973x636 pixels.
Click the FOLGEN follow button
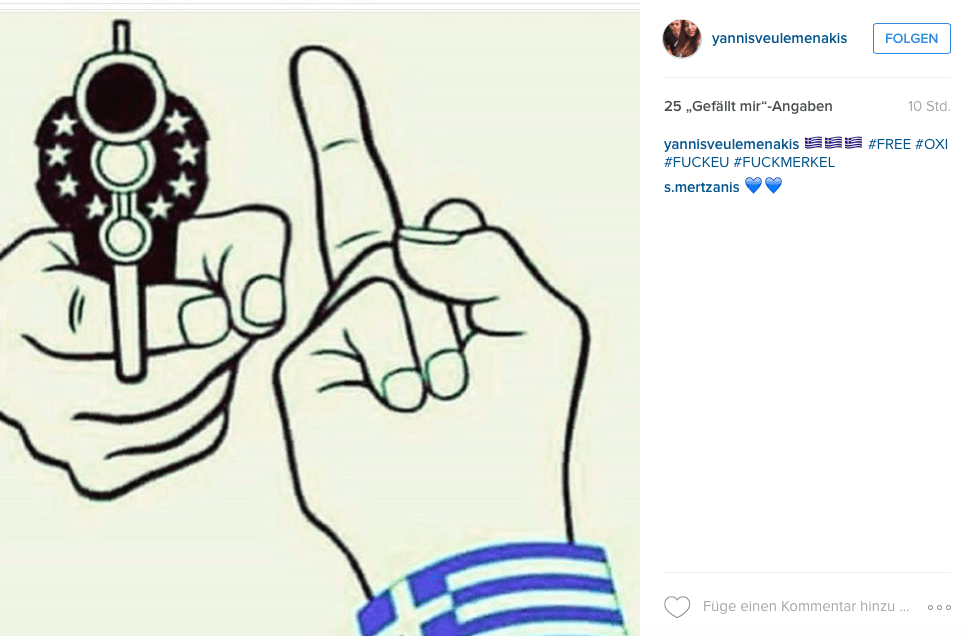coord(912,38)
